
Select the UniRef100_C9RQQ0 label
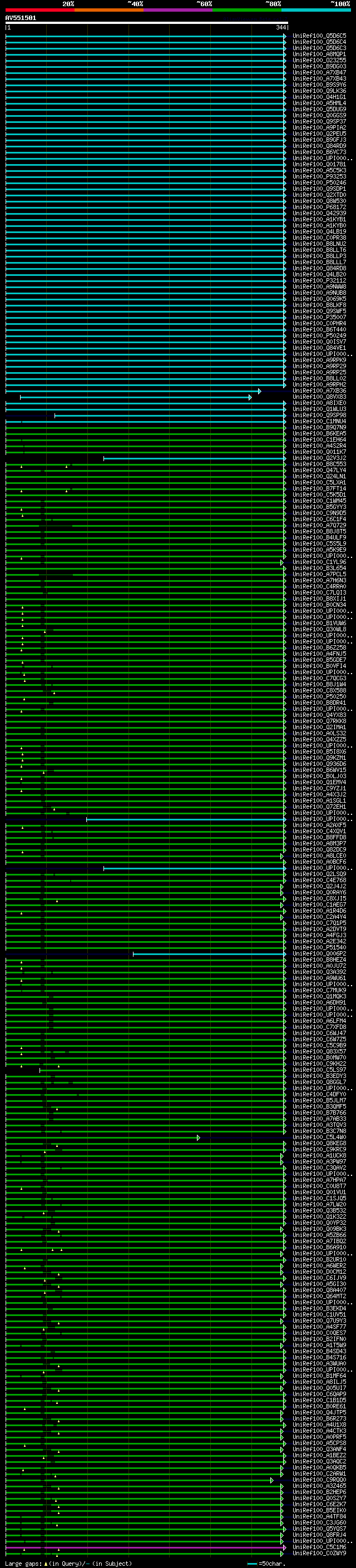319,1480
